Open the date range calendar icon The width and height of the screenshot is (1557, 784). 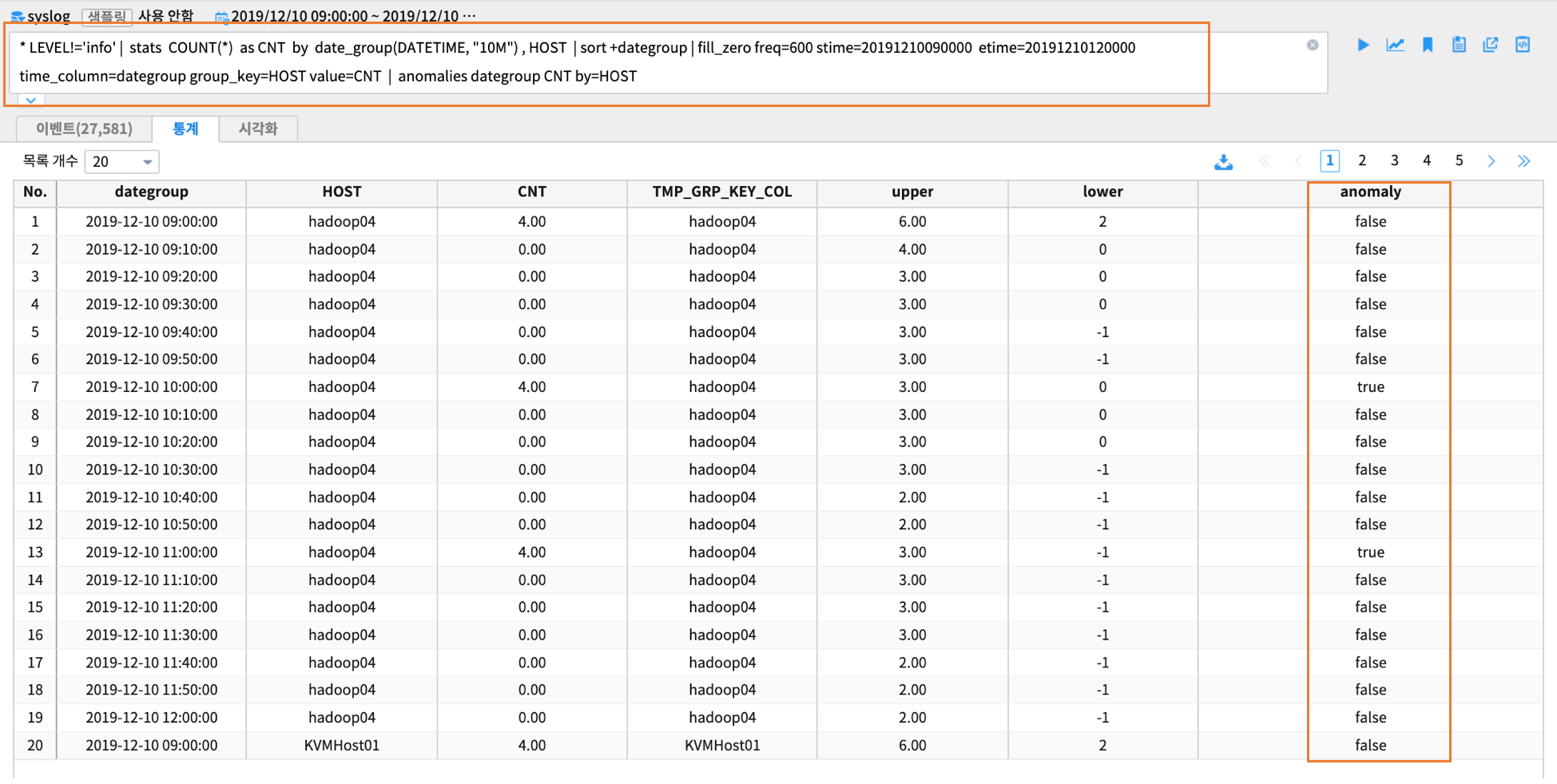(x=222, y=17)
